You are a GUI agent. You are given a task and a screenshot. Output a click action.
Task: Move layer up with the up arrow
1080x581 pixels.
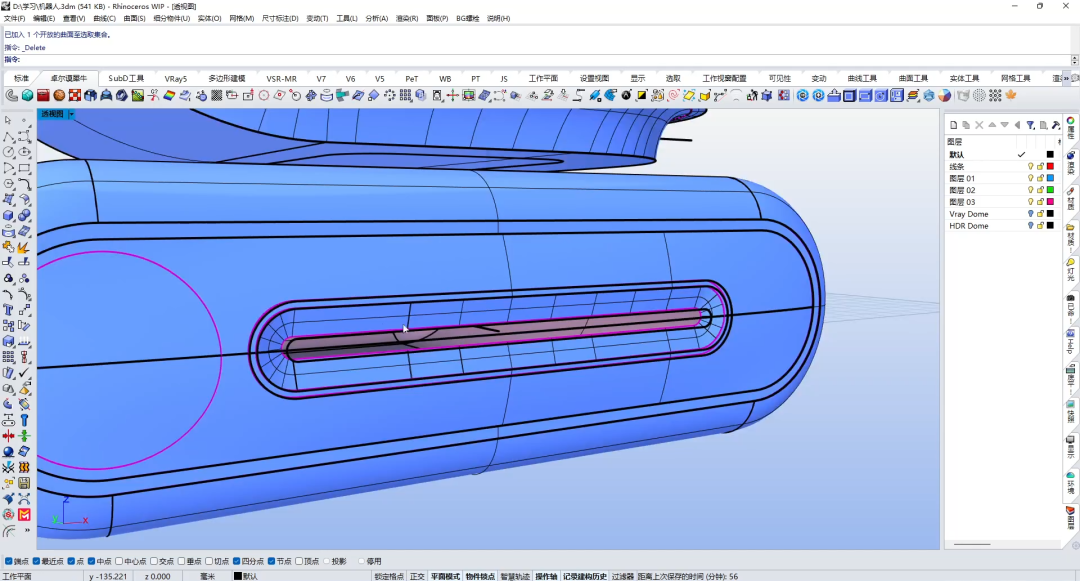(992, 125)
